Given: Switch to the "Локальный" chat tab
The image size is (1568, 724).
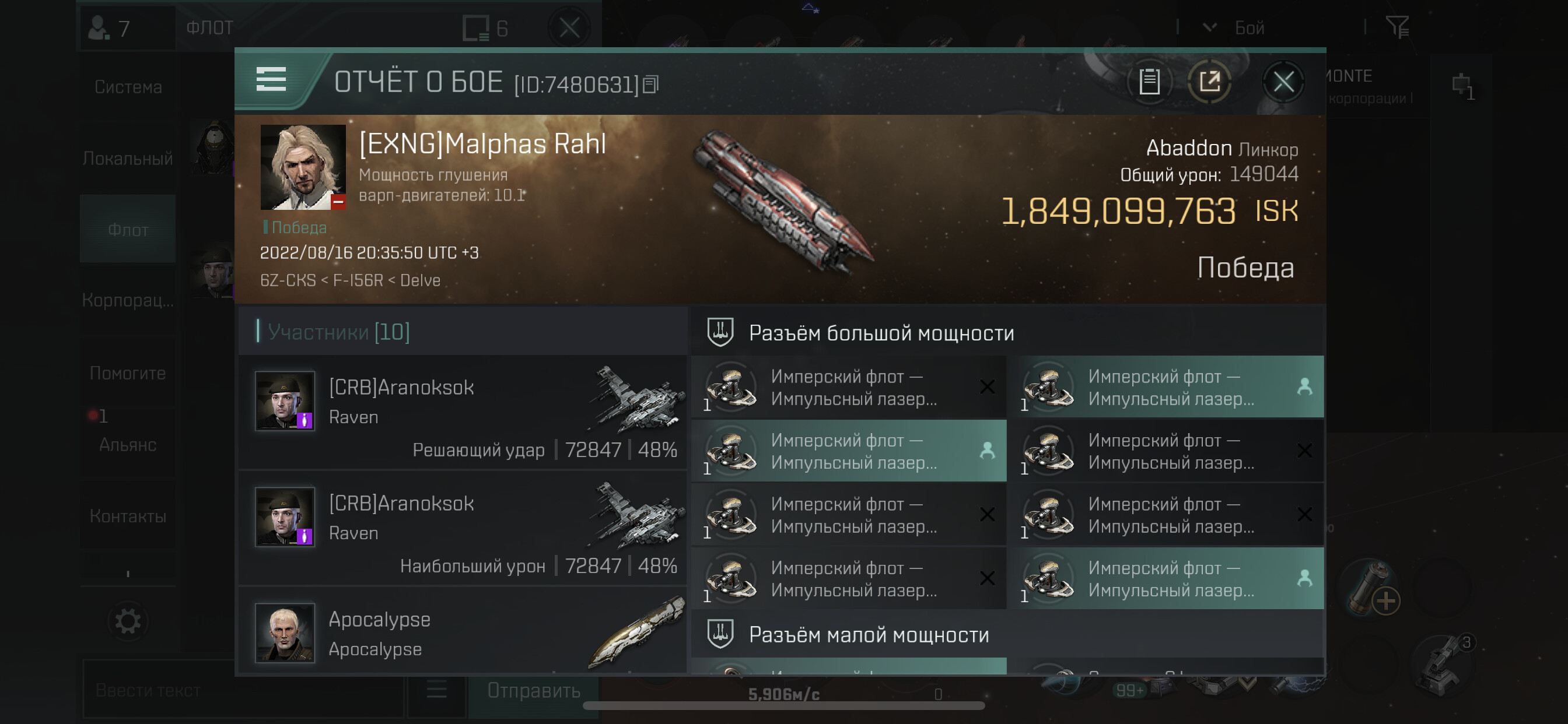Looking at the screenshot, I should pos(128,158).
